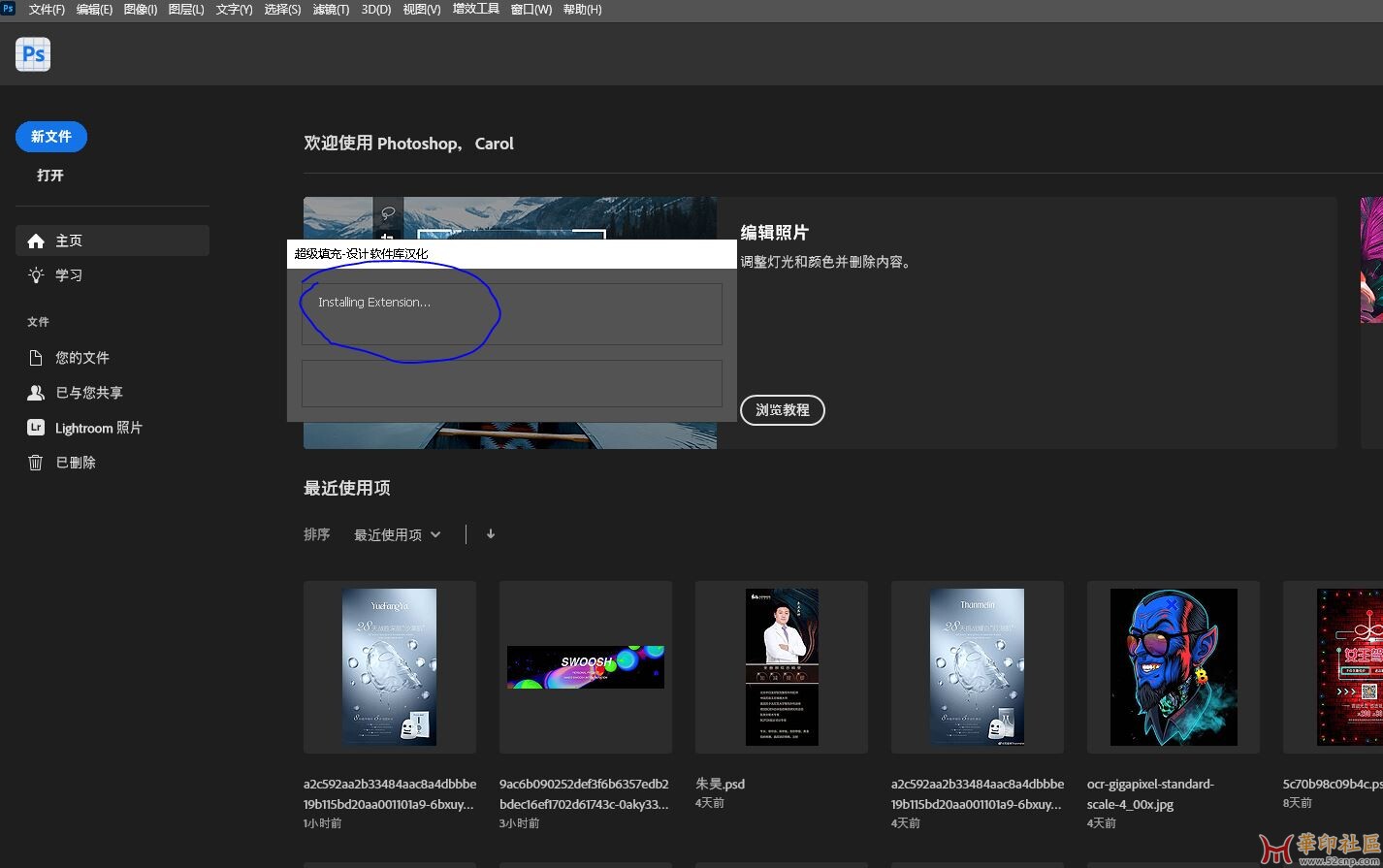Open the 朱昊.psd thumbnail
The width and height of the screenshot is (1383, 868).
pyautogui.click(x=782, y=667)
